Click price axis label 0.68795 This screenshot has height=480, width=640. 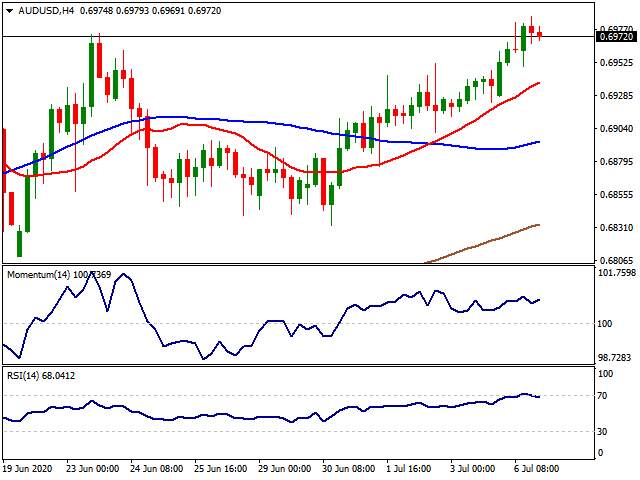616,162
